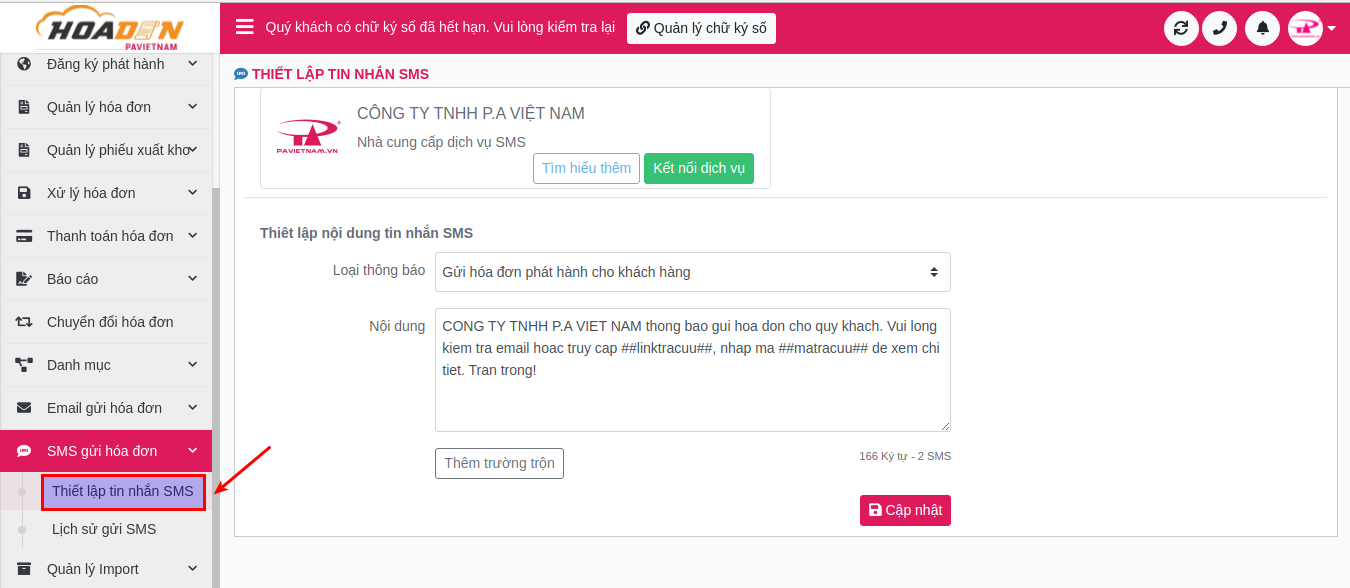Click Tìm hiểu thêm button
The image size is (1350, 588).
586,168
